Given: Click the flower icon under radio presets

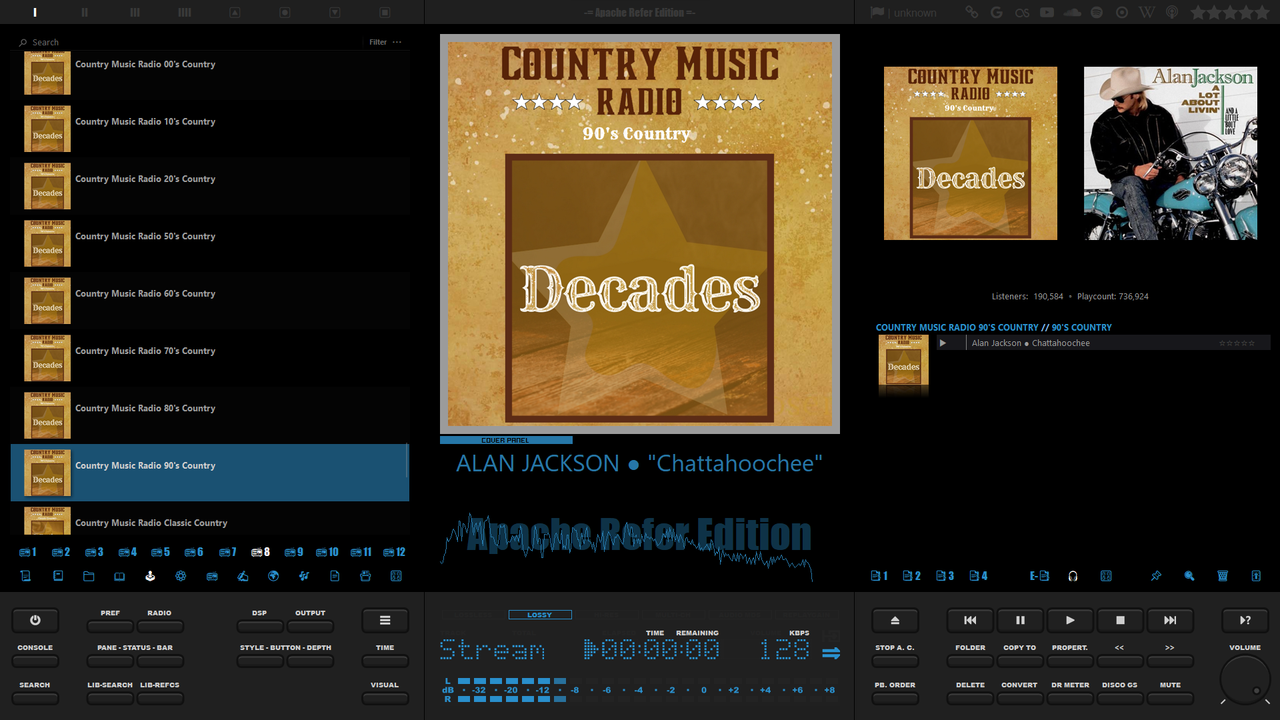Looking at the screenshot, I should point(181,576).
